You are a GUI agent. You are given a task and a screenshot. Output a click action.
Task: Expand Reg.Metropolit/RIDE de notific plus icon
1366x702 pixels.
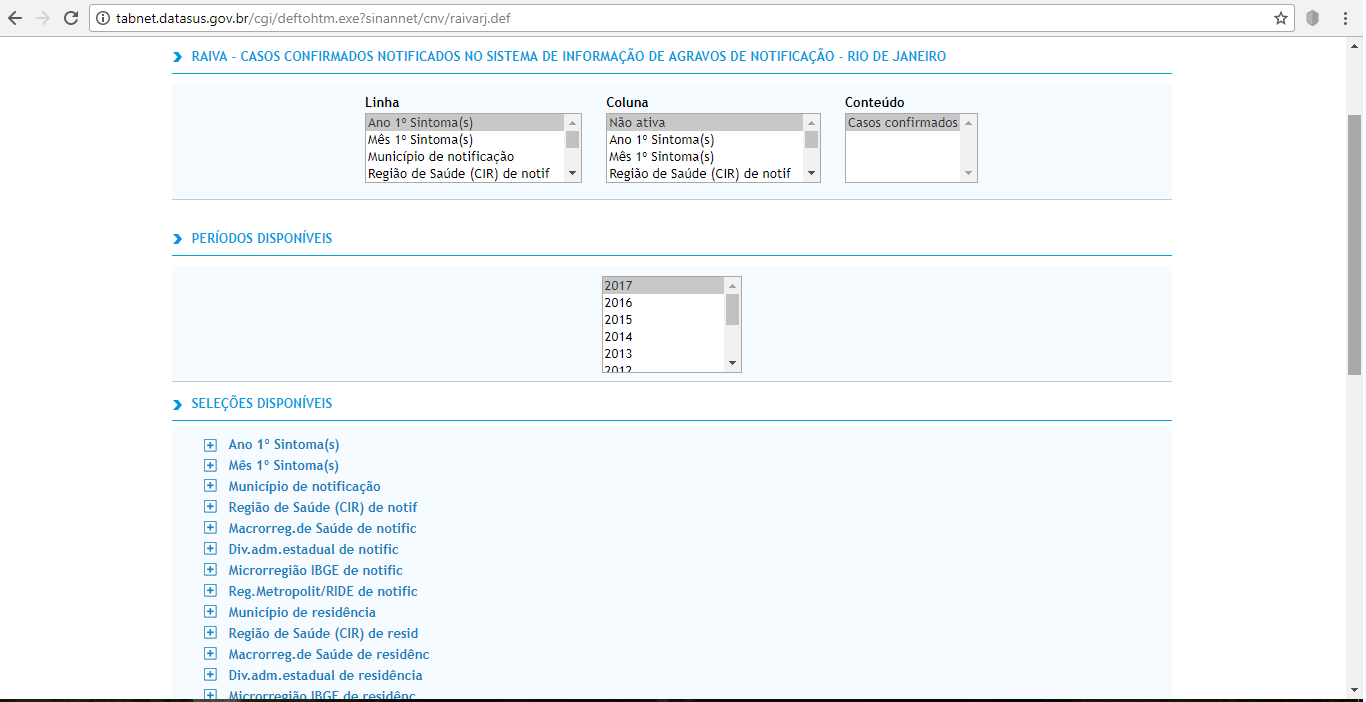[210, 592]
